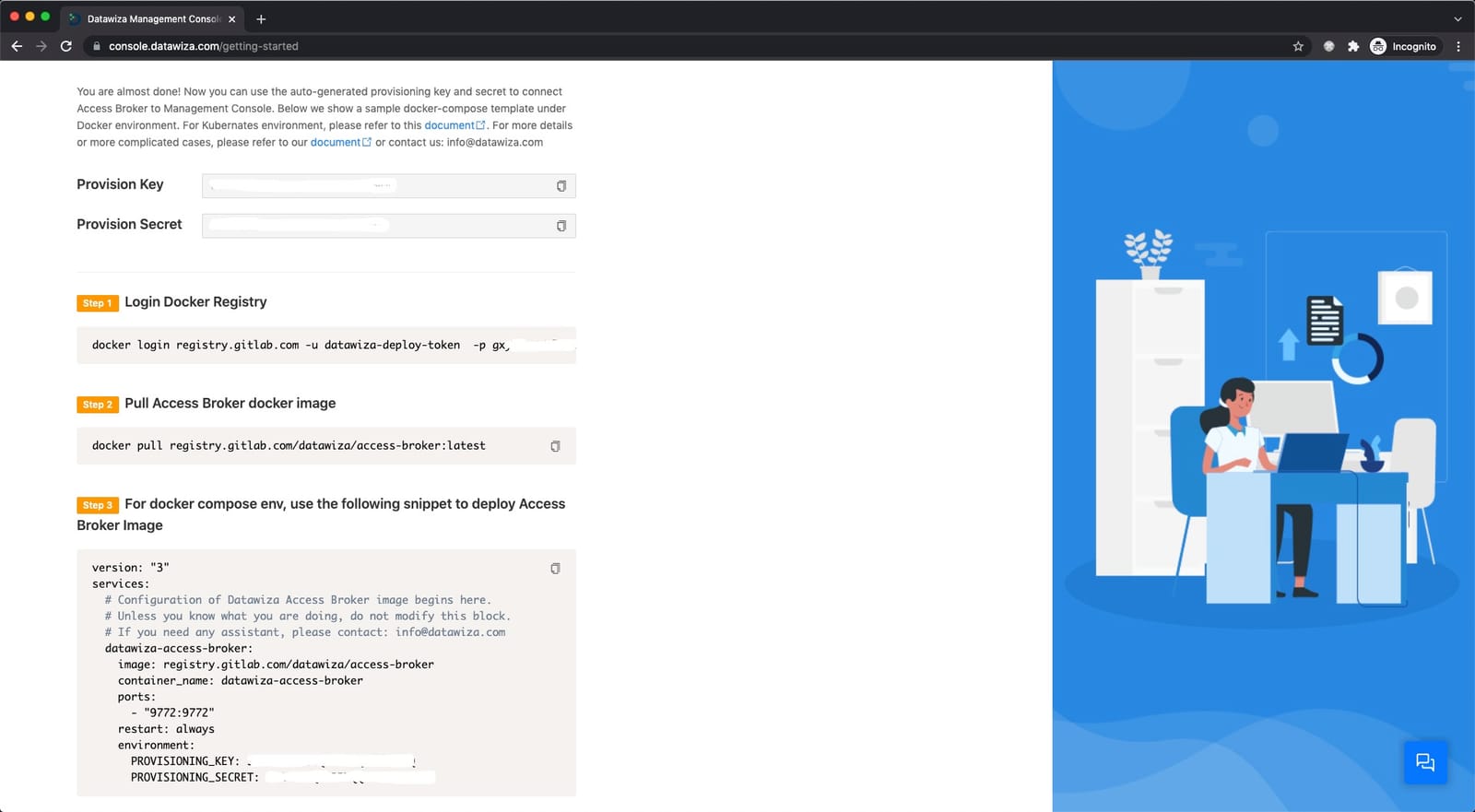
Task: Click the 'restart: always' line
Action: (x=166, y=729)
